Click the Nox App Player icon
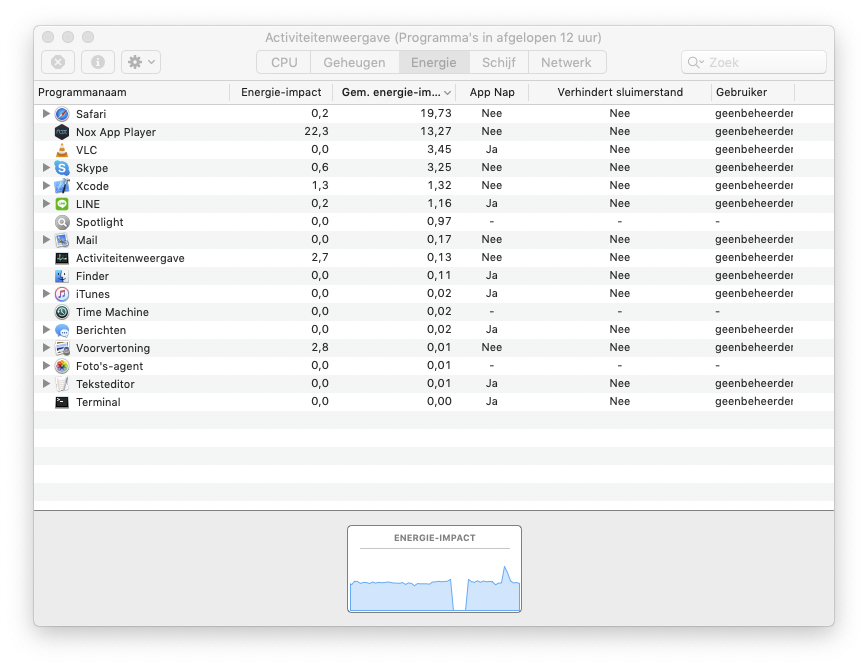 62,132
